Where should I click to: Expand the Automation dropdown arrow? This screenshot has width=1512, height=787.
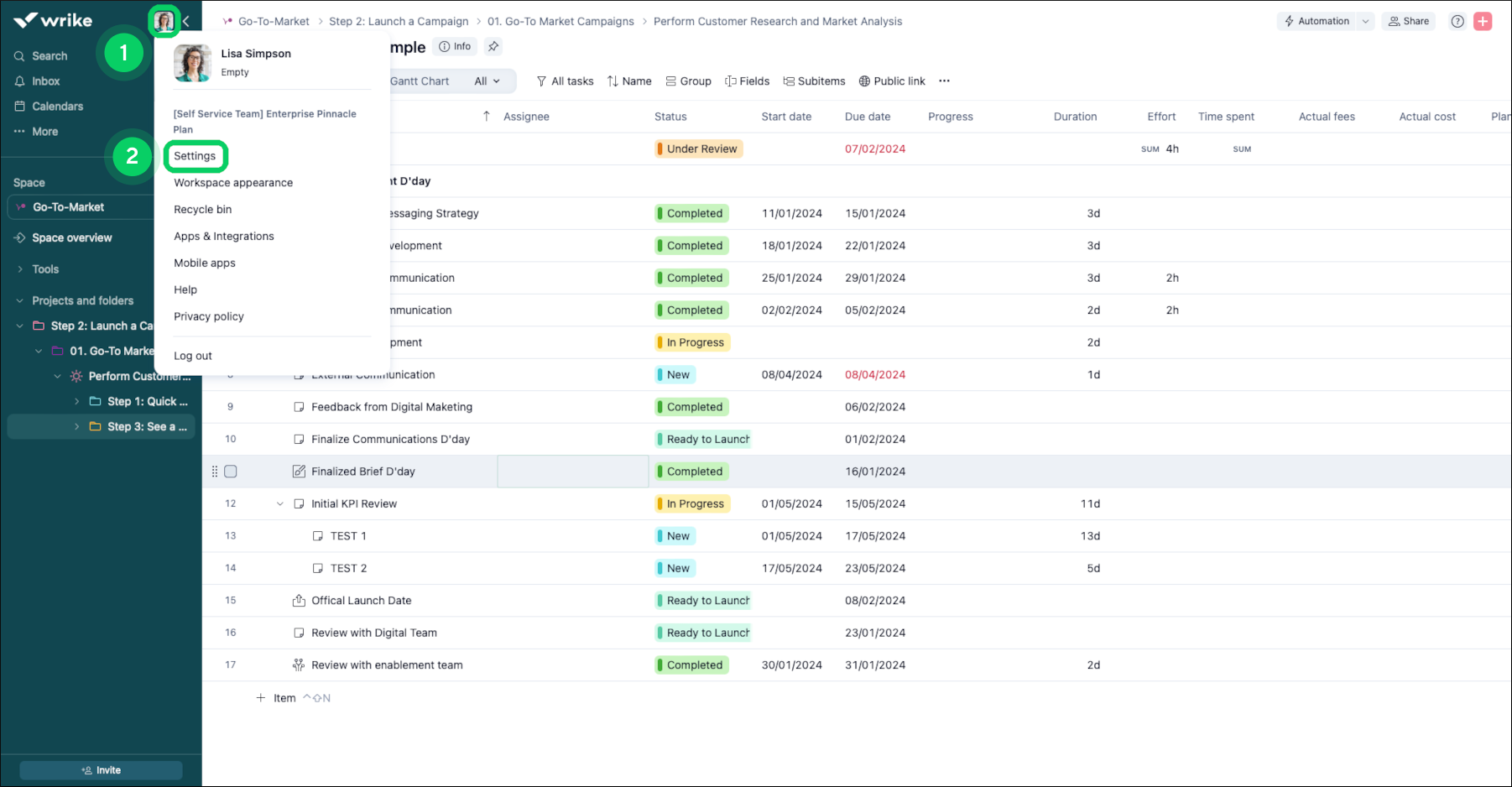pyautogui.click(x=1365, y=22)
